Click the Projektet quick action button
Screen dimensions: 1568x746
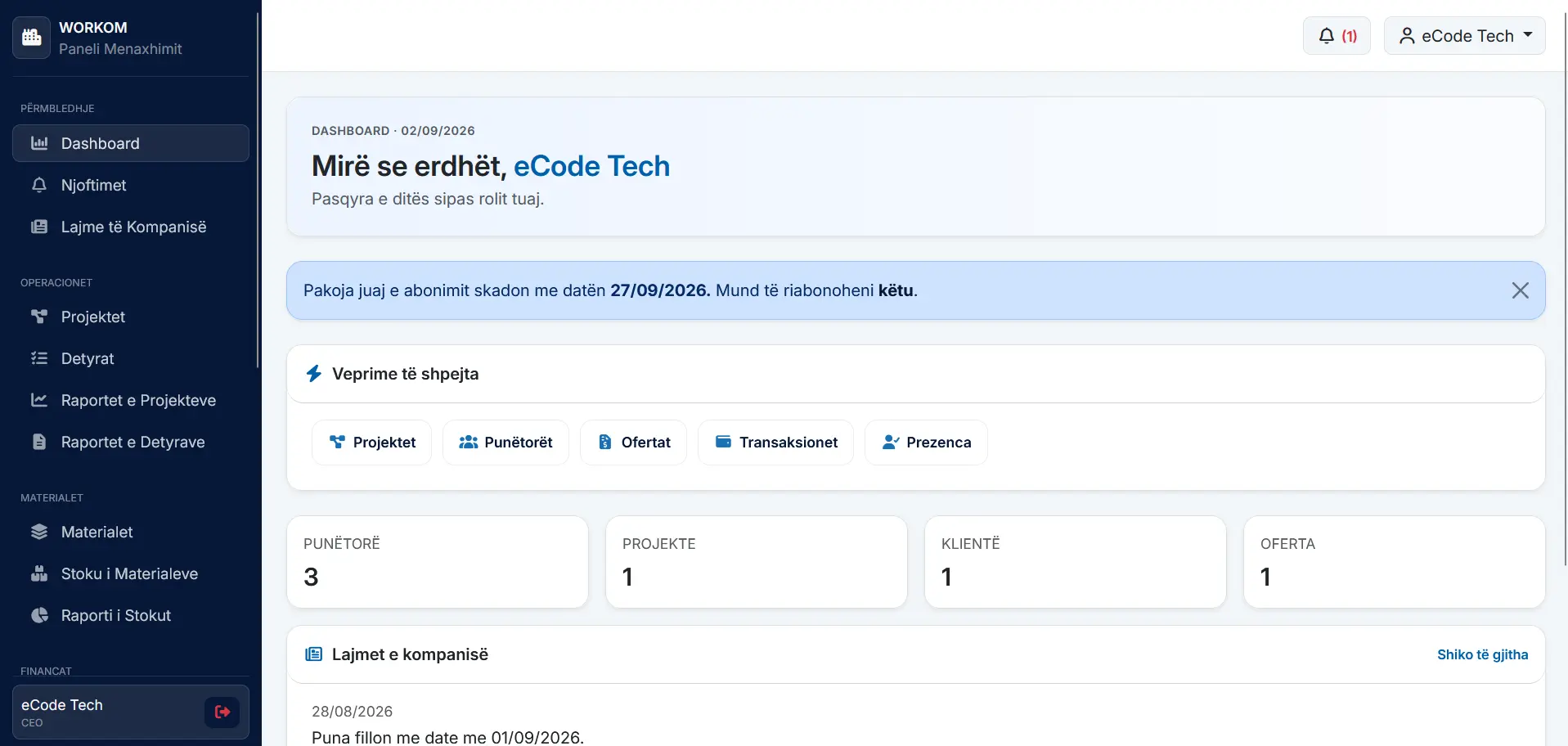(371, 443)
